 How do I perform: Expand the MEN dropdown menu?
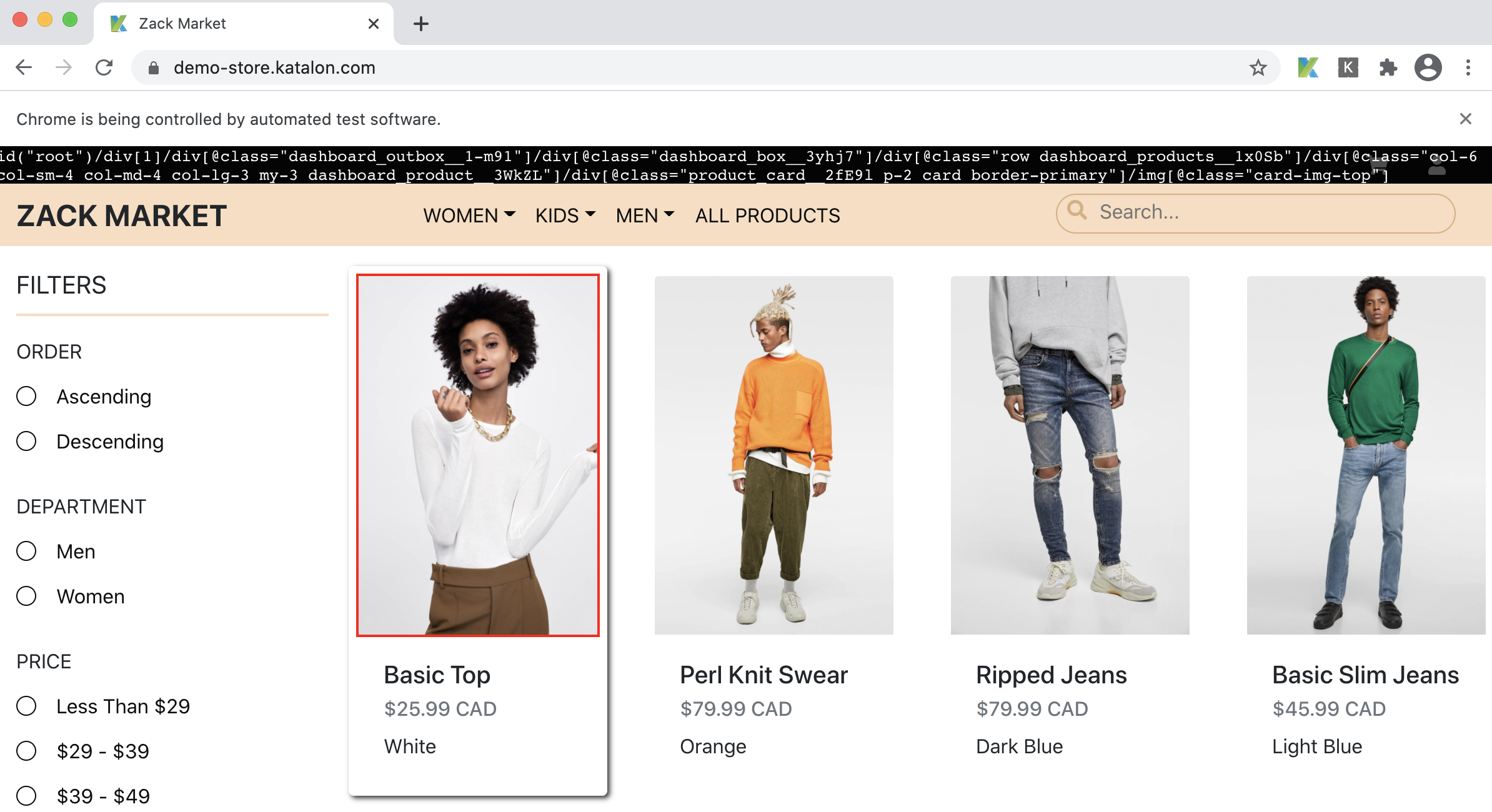(645, 215)
